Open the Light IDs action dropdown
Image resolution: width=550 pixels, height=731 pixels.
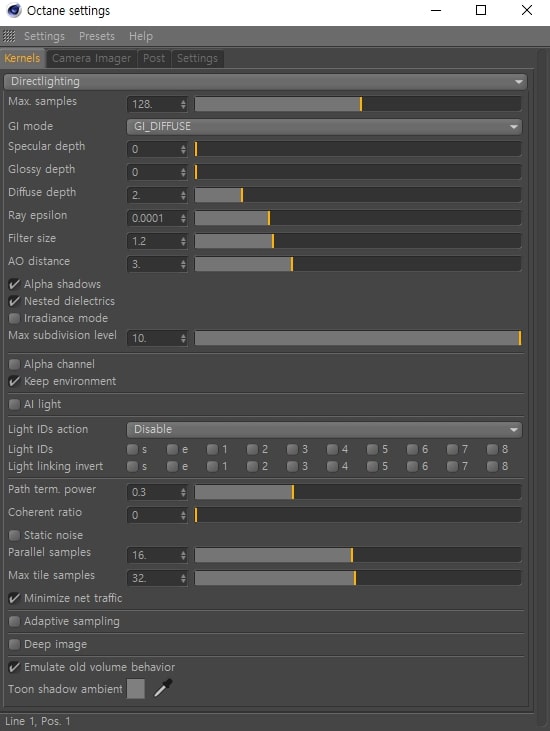coord(324,429)
